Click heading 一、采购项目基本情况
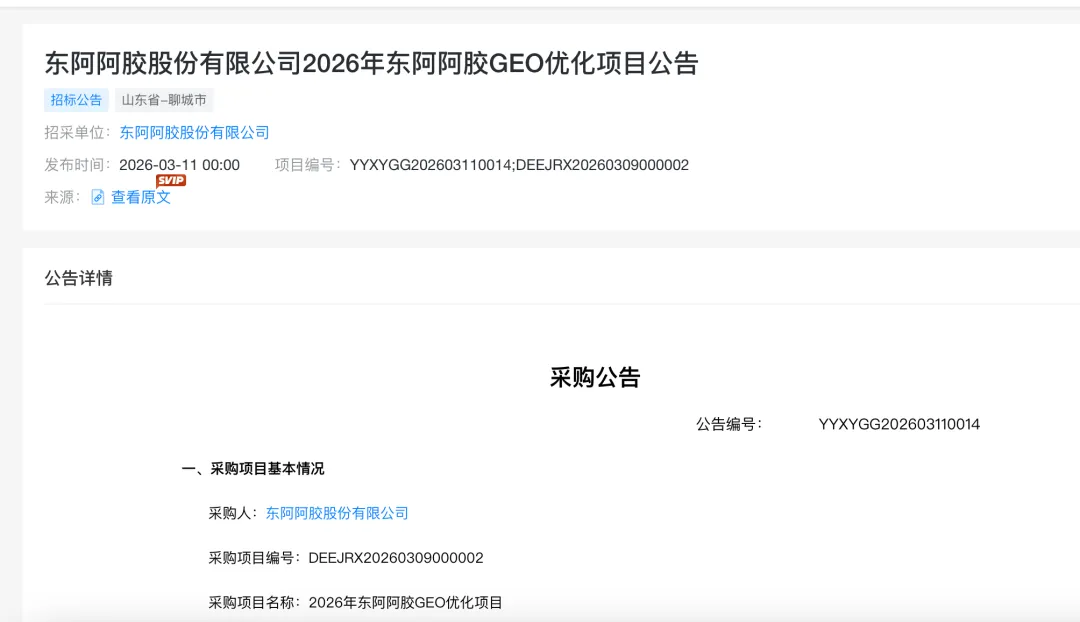Screen dimensions: 1080x622 pos(253,469)
